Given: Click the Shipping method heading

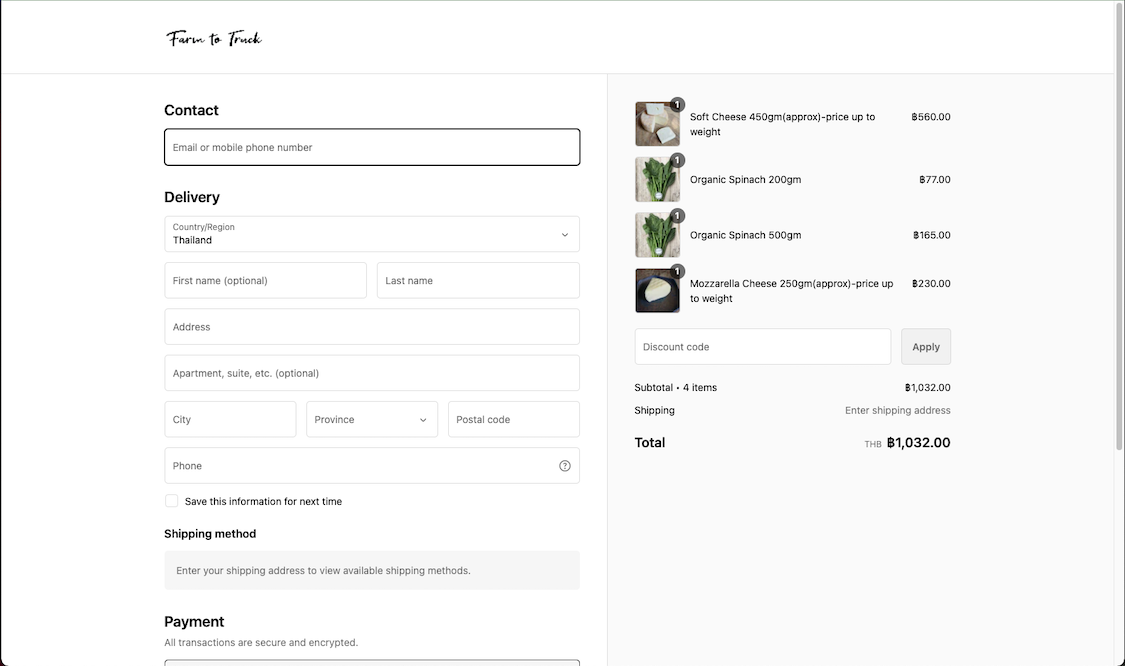Looking at the screenshot, I should point(210,534).
